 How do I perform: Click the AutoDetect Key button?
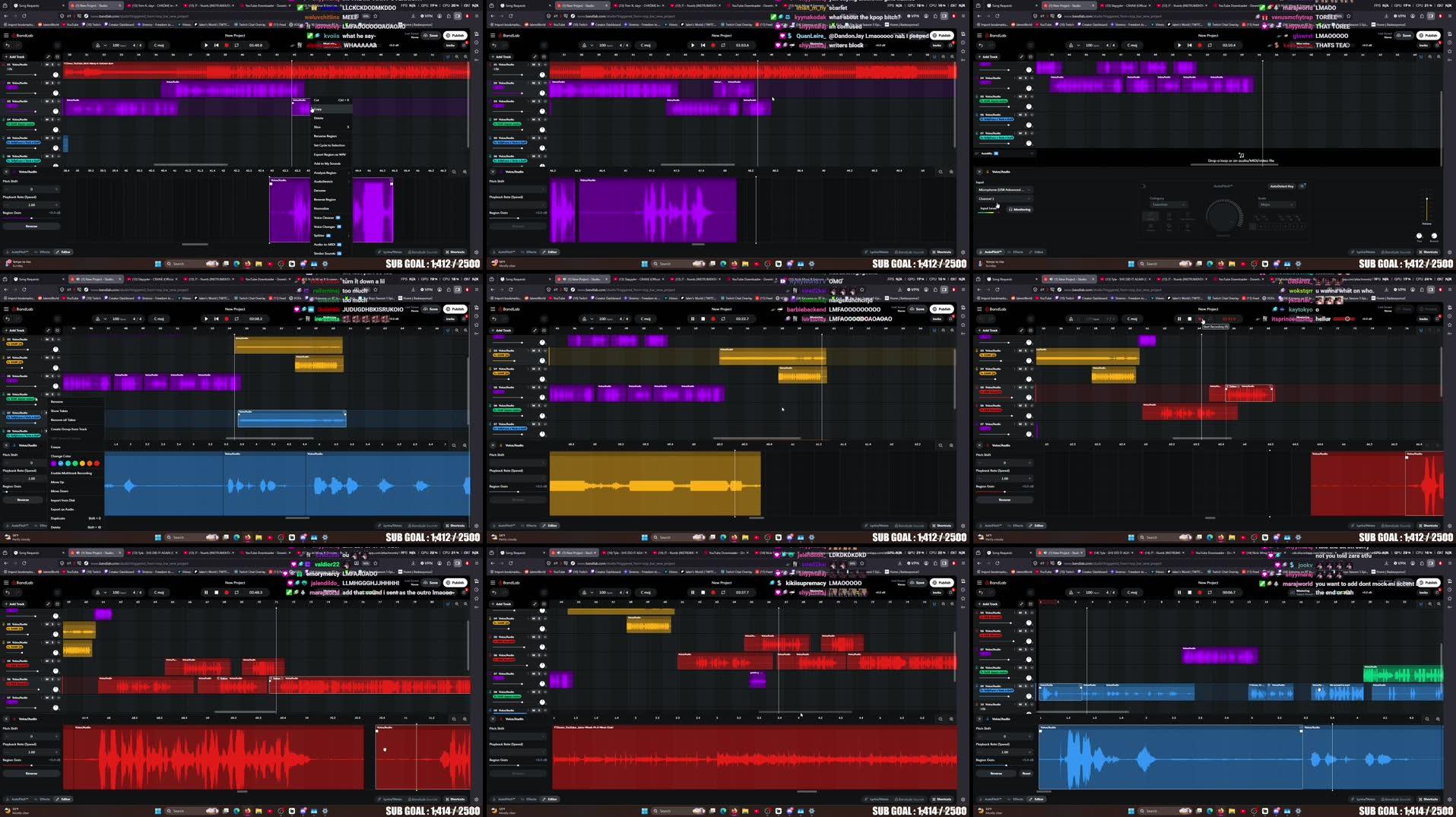tap(1281, 186)
